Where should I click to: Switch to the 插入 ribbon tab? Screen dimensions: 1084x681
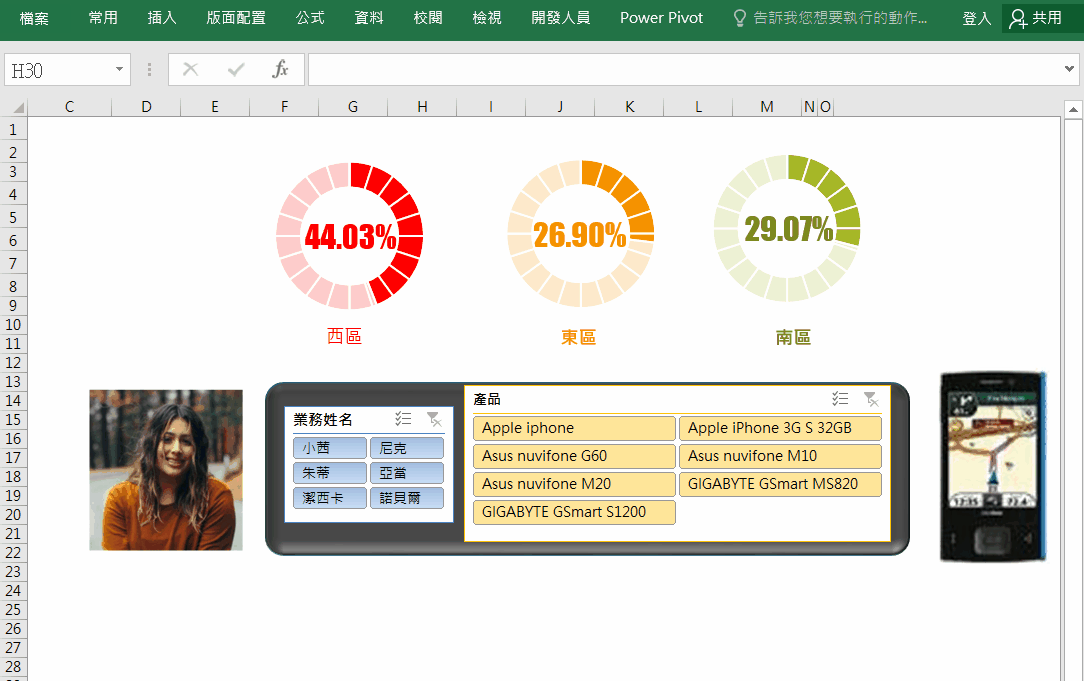(162, 18)
